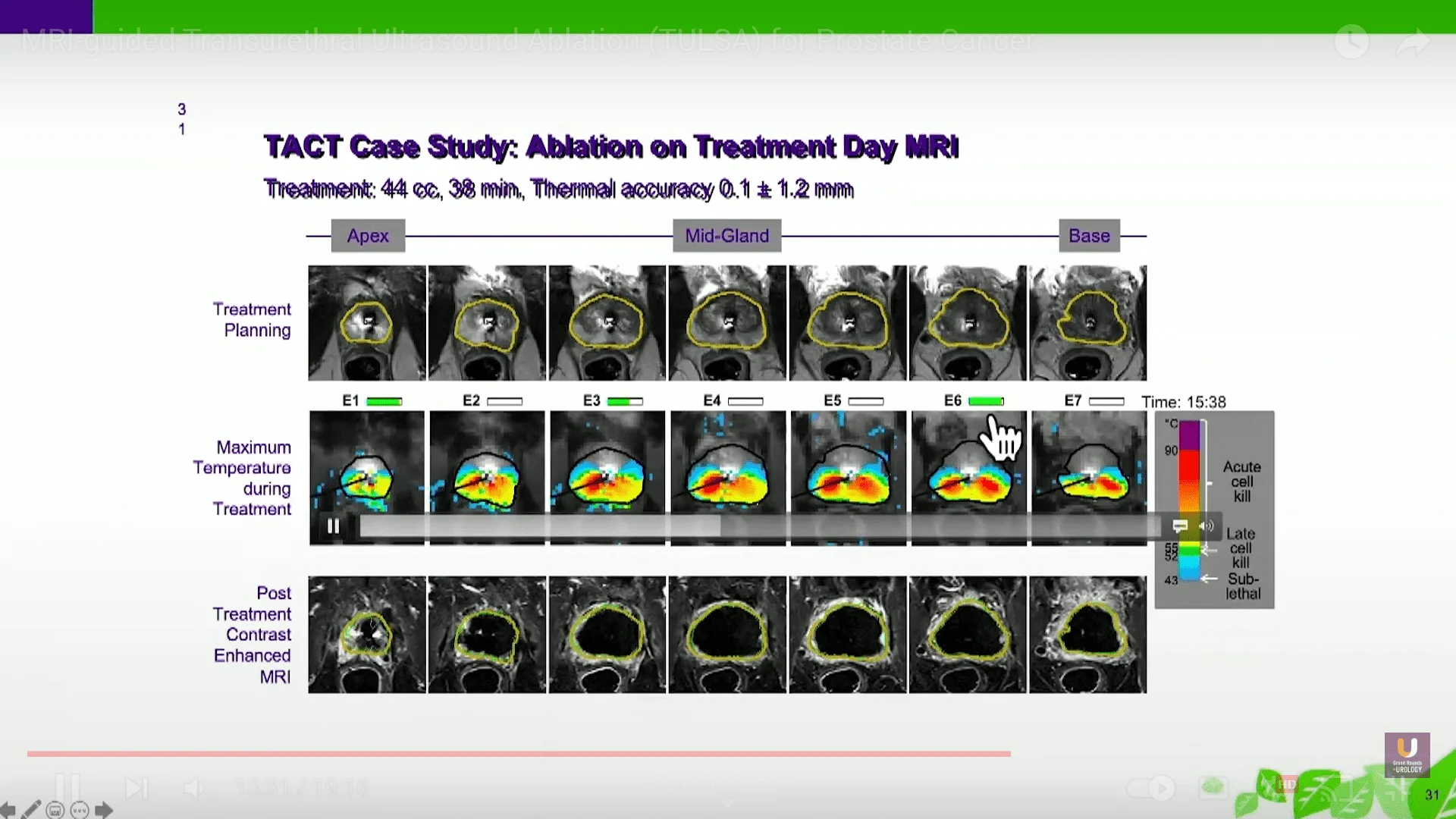Select the Apex label tab

367,236
